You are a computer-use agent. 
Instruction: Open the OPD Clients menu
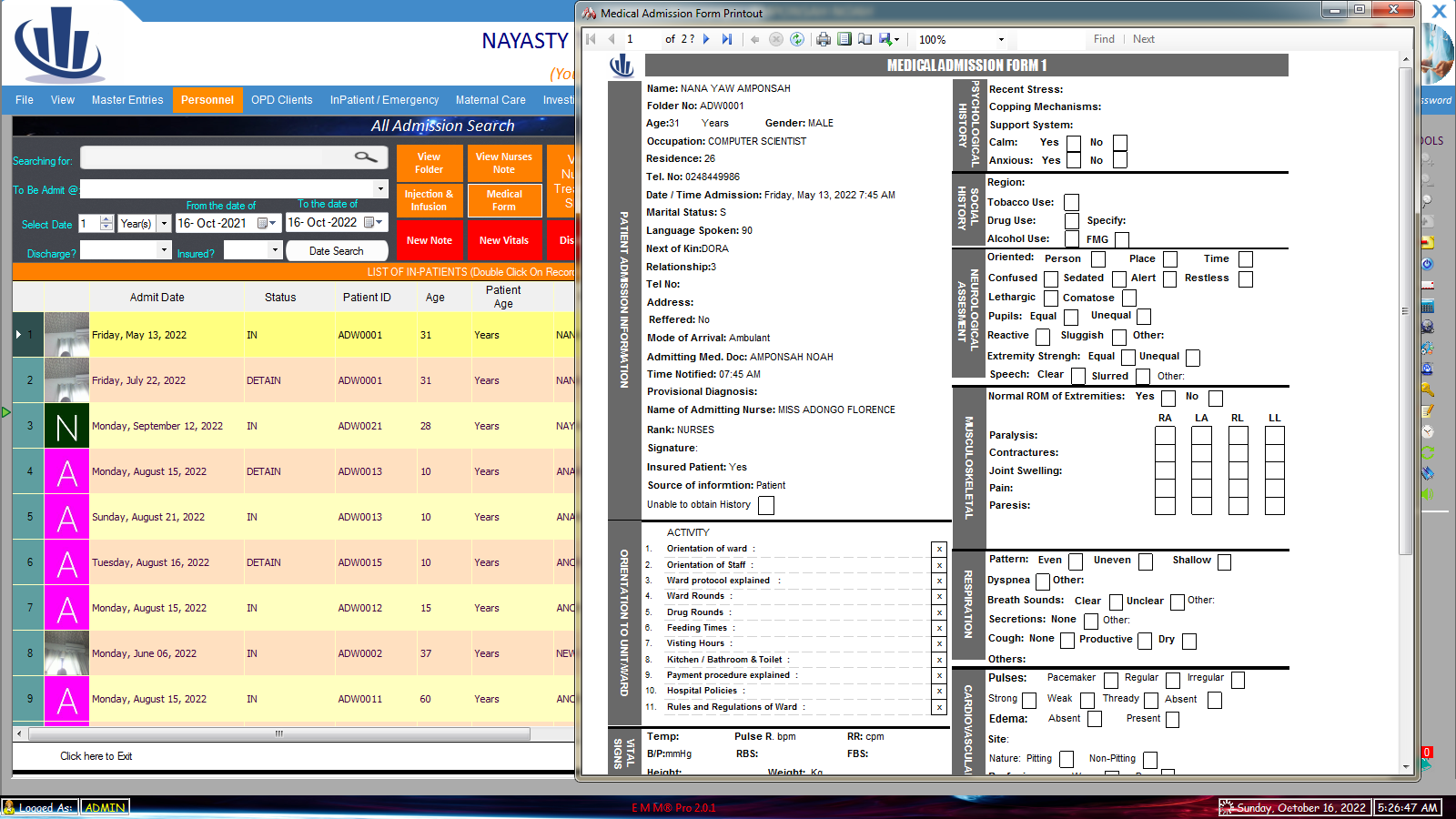pos(282,100)
